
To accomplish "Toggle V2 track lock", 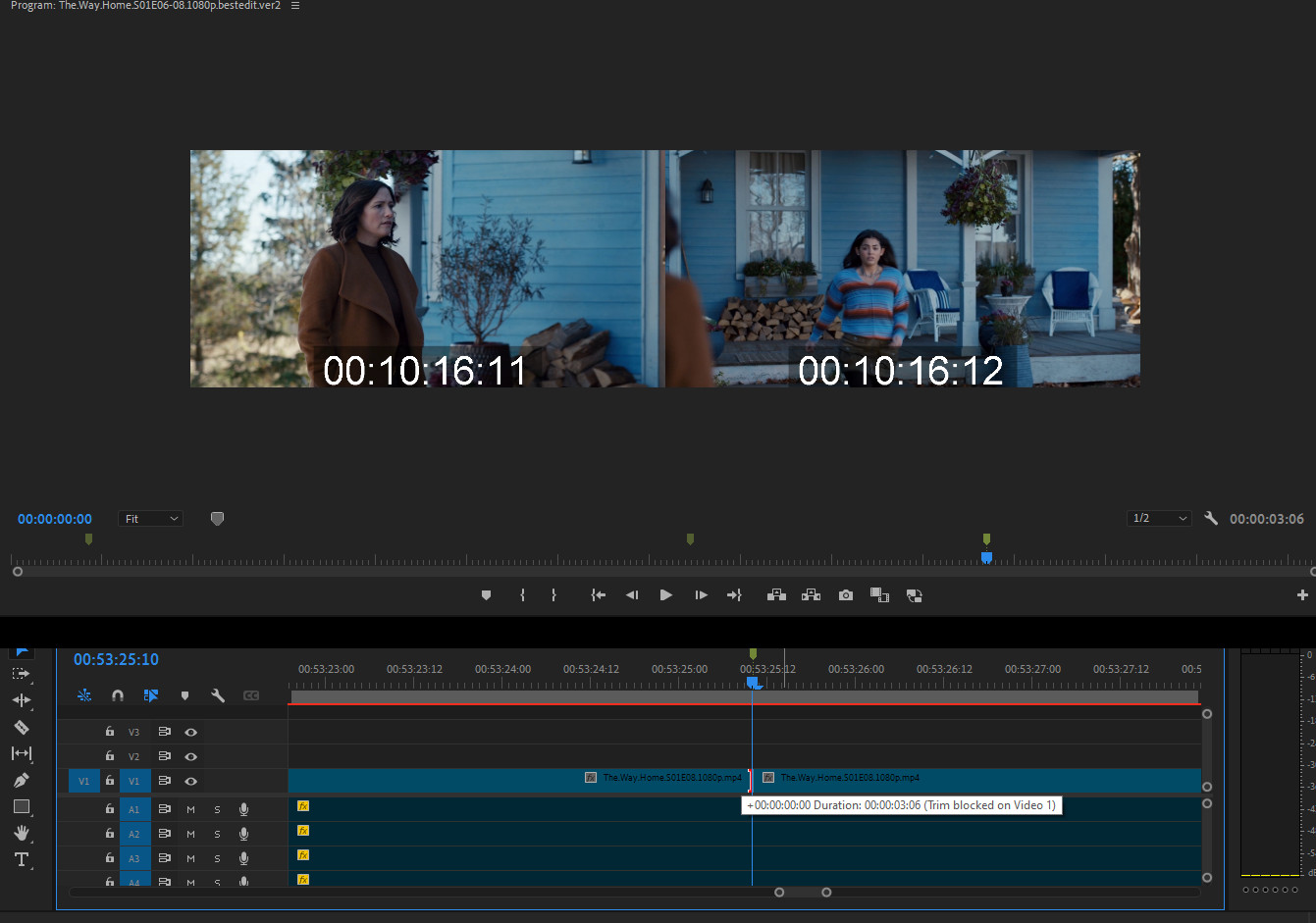I will [110, 756].
